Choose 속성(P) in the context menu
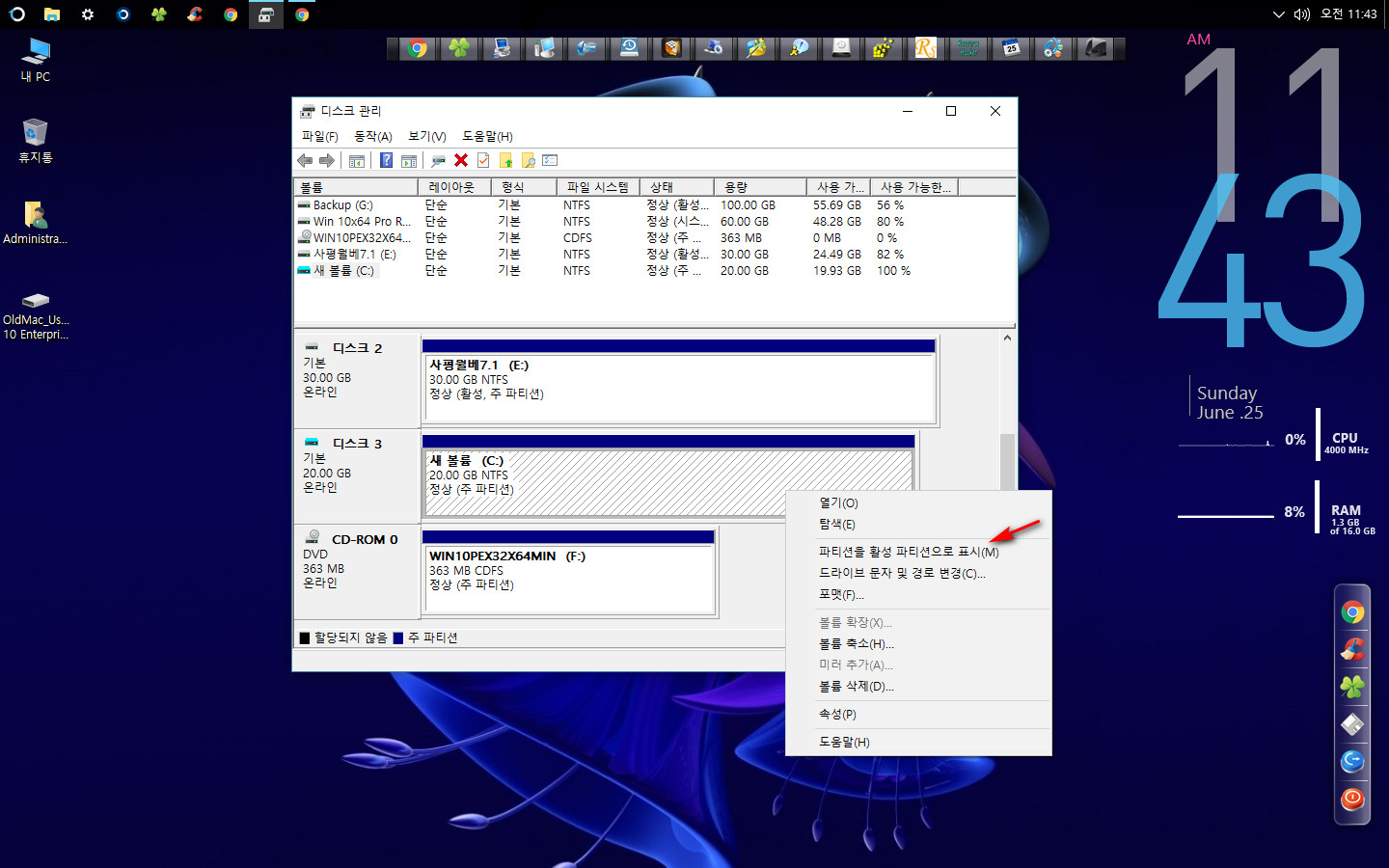Image resolution: width=1389 pixels, height=868 pixels. pos(918,714)
